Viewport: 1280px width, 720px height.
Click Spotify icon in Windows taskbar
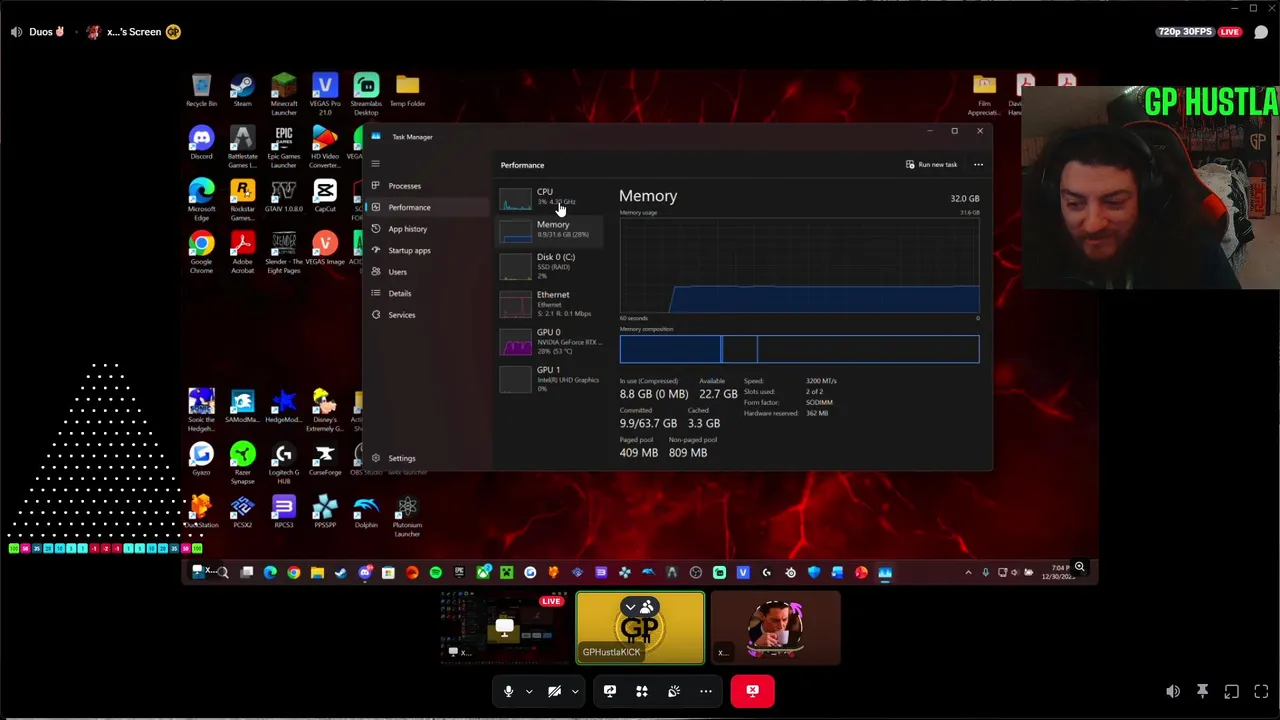[x=435, y=573]
